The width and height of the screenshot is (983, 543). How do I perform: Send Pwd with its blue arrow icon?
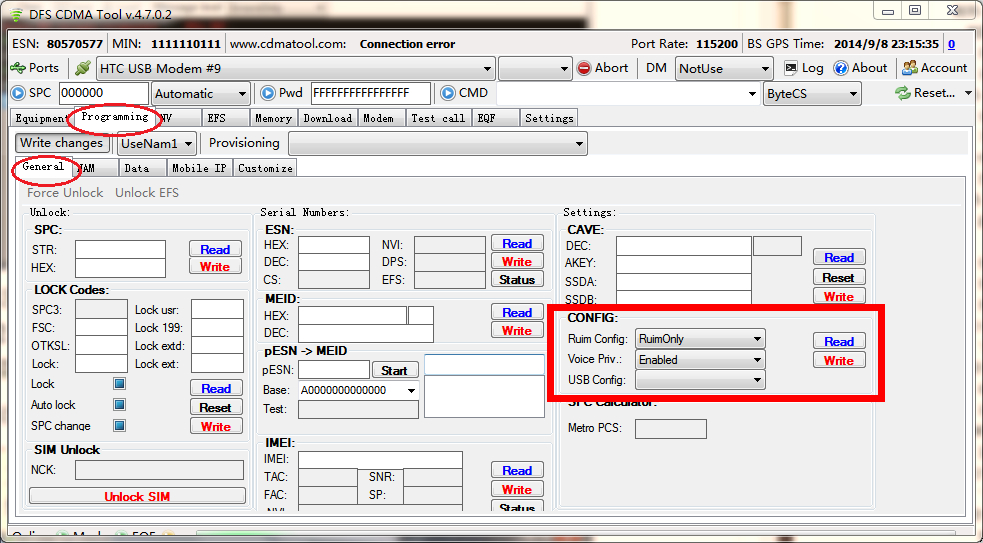coord(268,93)
